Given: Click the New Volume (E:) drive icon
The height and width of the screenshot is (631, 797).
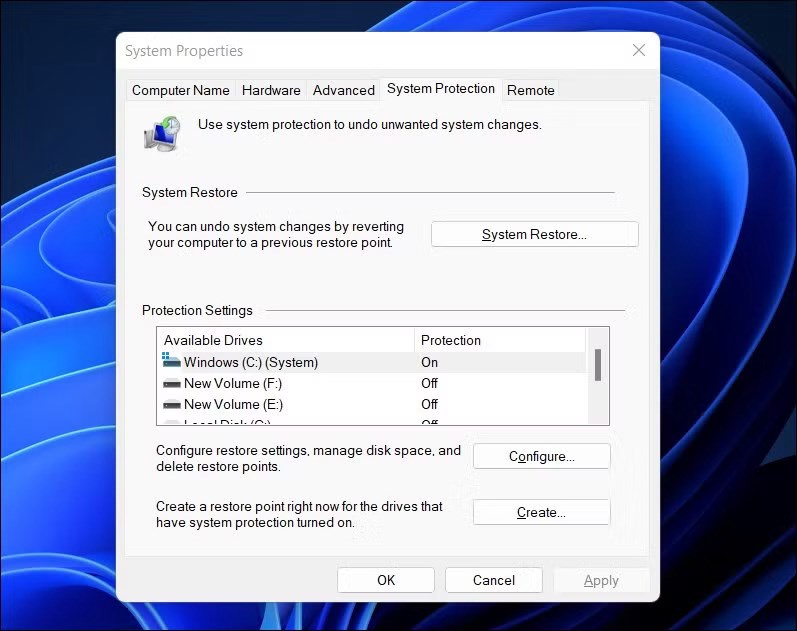Looking at the screenshot, I should pos(172,405).
